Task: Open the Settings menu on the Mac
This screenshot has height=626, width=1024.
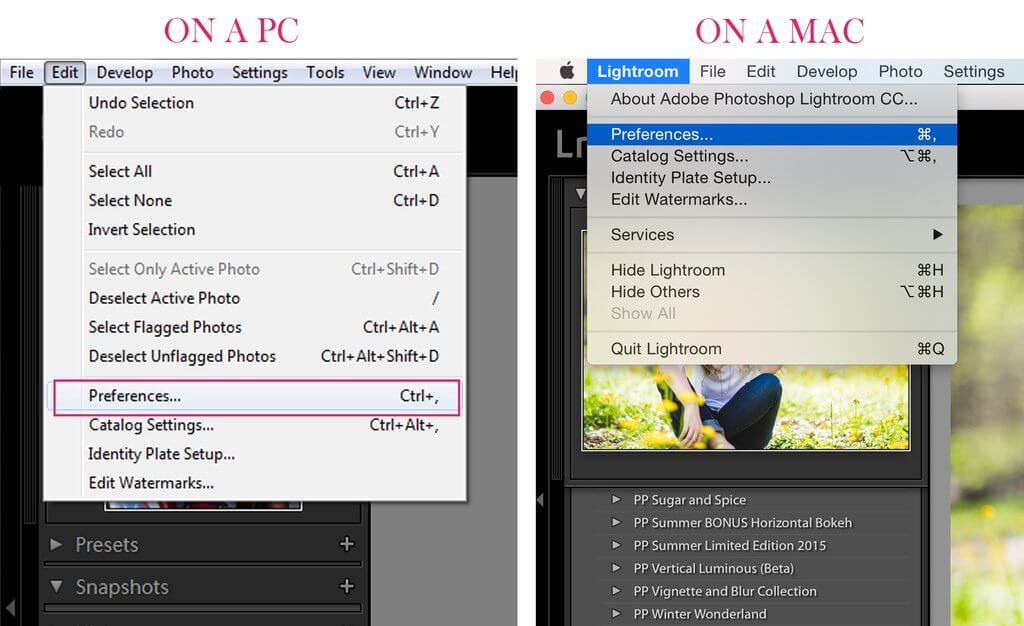Action: 973,71
